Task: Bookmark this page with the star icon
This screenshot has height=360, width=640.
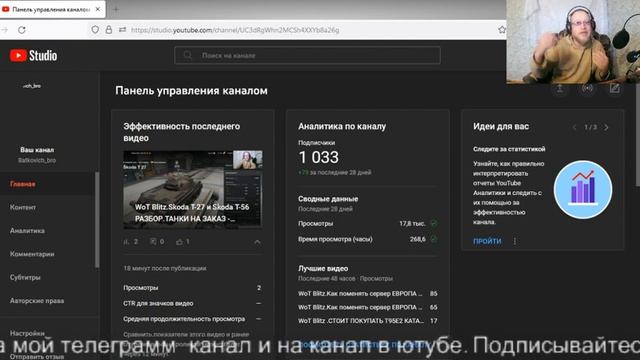Action: tap(502, 30)
